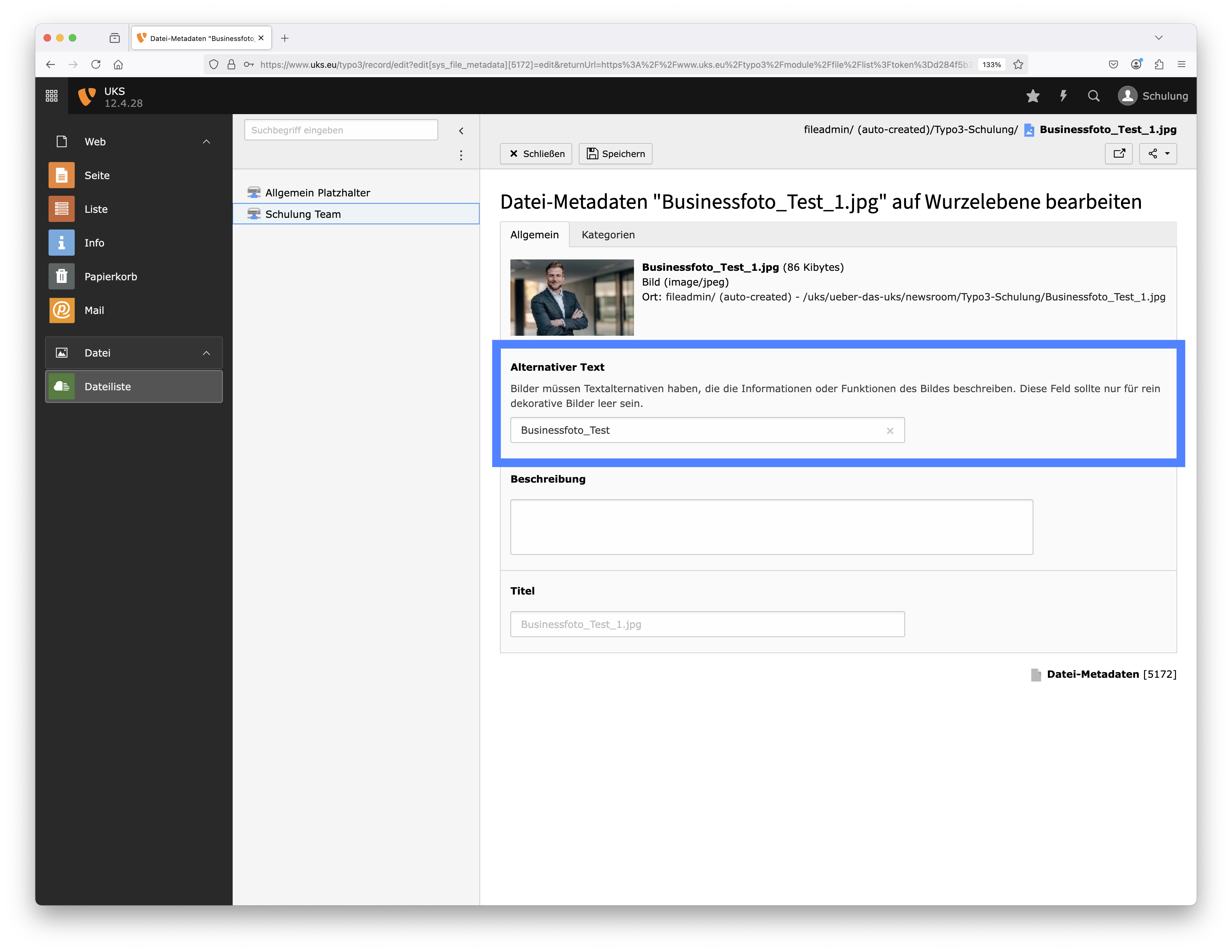Open record in new window
1232x952 pixels.
coord(1119,154)
